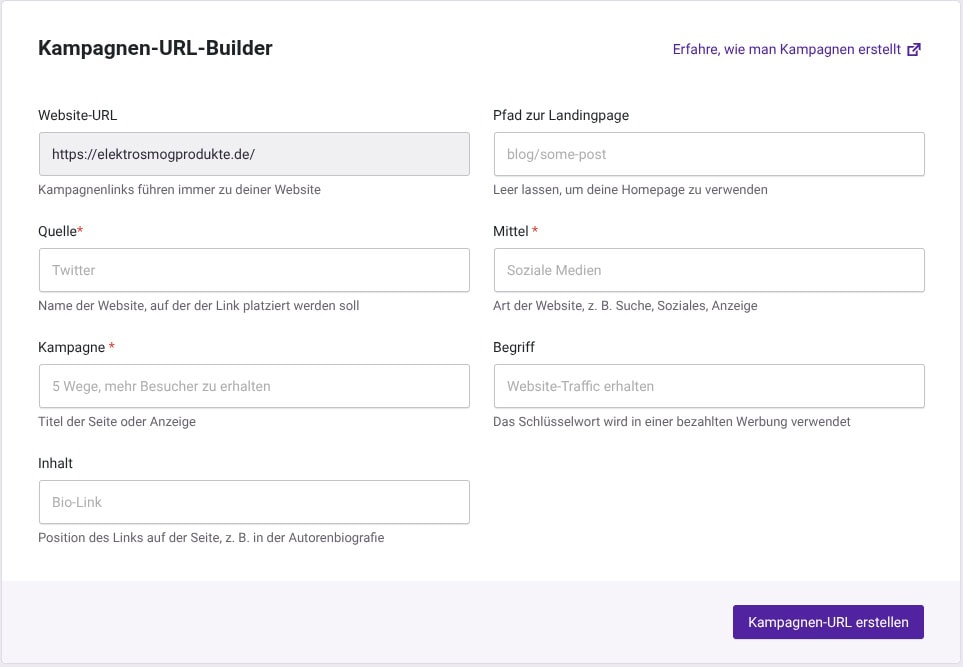Click the 'Website-URL' field label

(77, 115)
